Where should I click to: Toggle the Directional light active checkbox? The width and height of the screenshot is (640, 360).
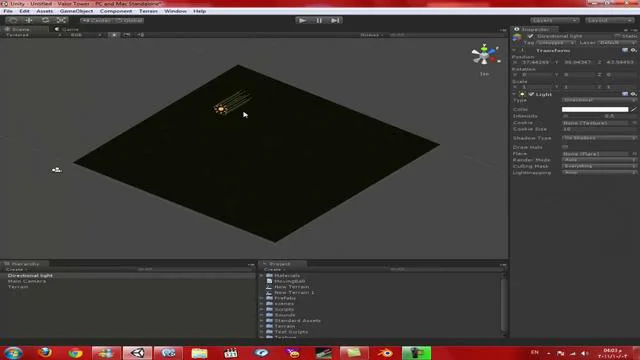[531, 36]
